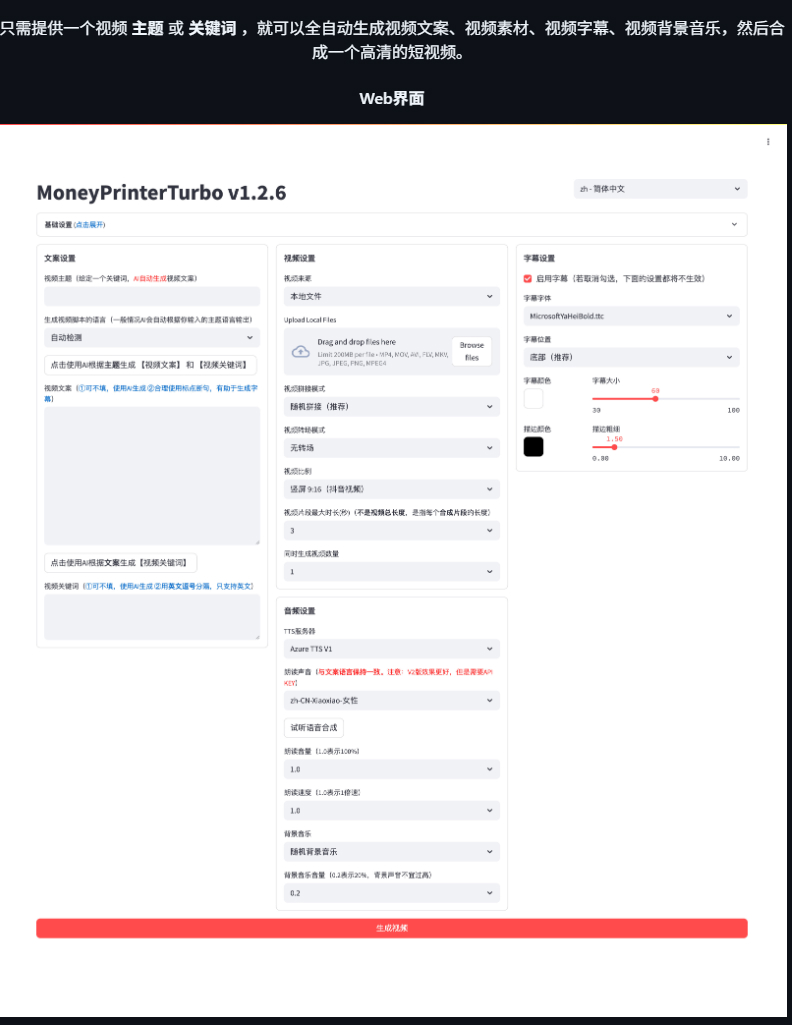
Task: Open the MicrosoftYaHeiBold.ttc font dropdown
Action: click(631, 316)
